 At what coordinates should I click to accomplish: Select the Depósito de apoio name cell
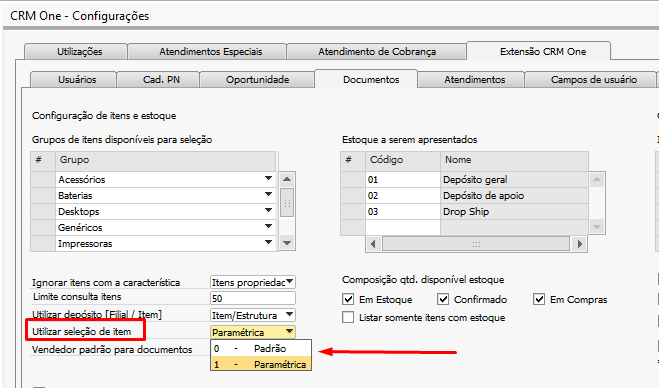coord(514,195)
